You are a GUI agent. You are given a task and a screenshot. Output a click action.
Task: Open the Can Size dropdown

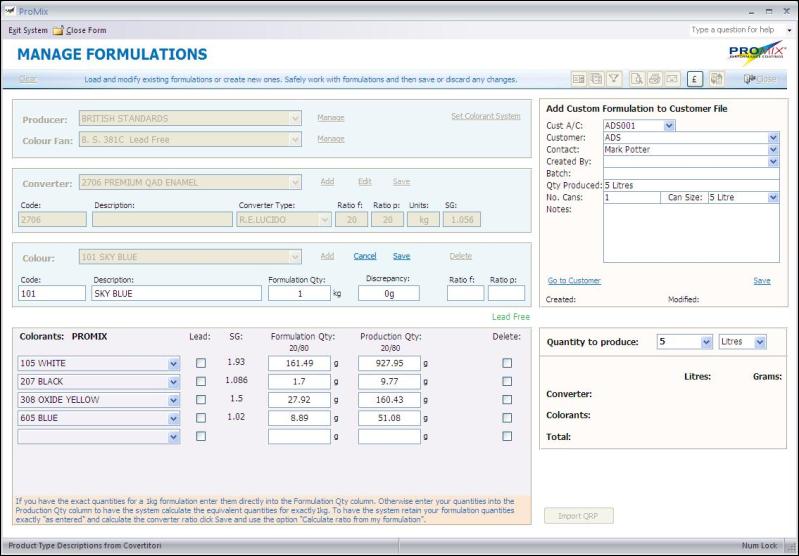773,198
